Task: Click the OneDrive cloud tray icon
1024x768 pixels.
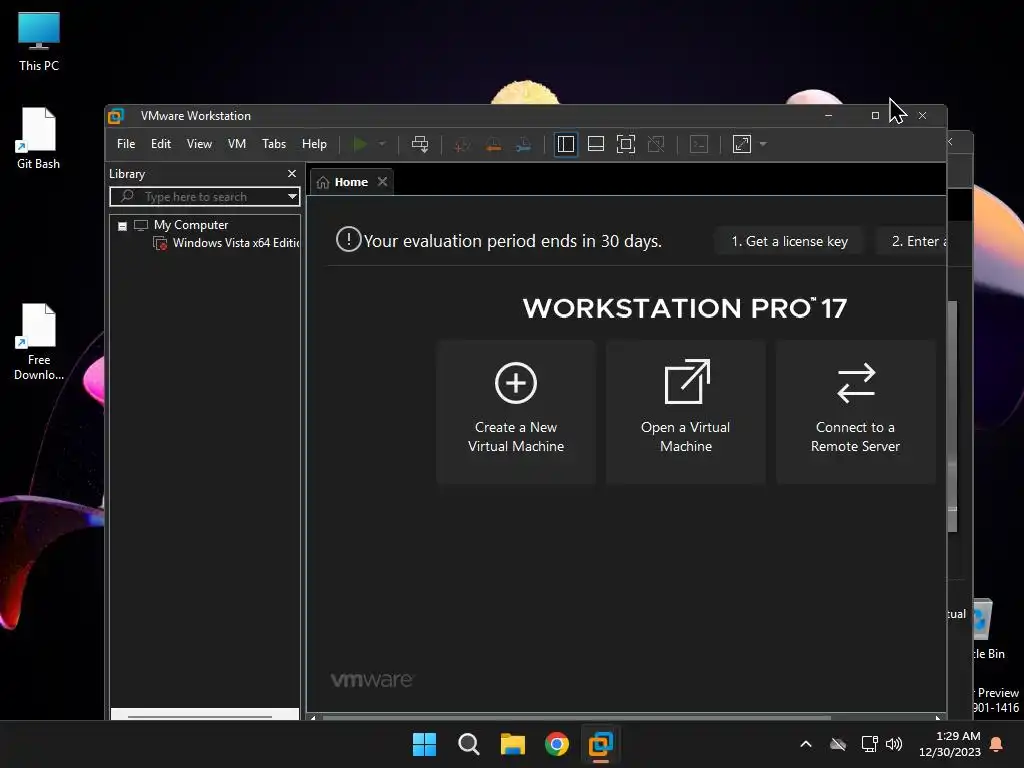Action: (838, 744)
